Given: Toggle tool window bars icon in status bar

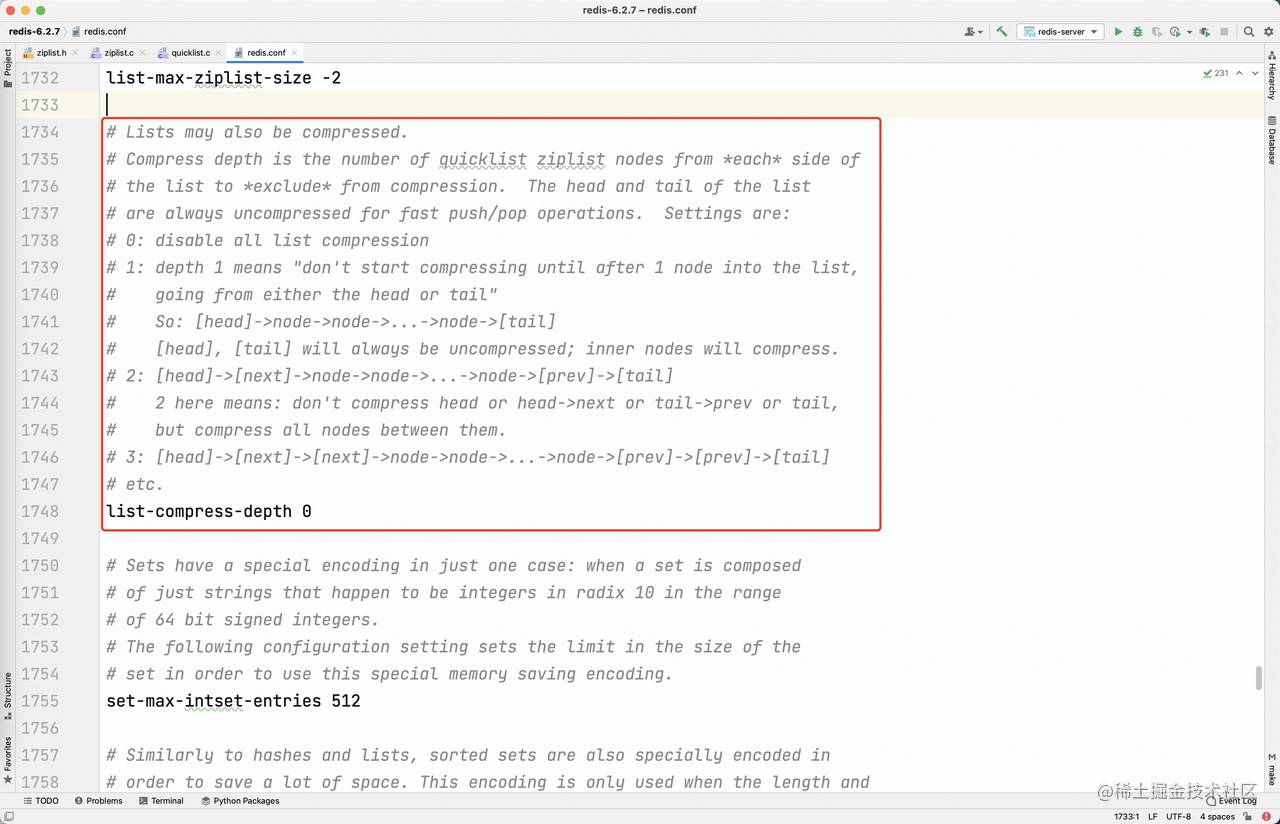Looking at the screenshot, I should point(9,816).
